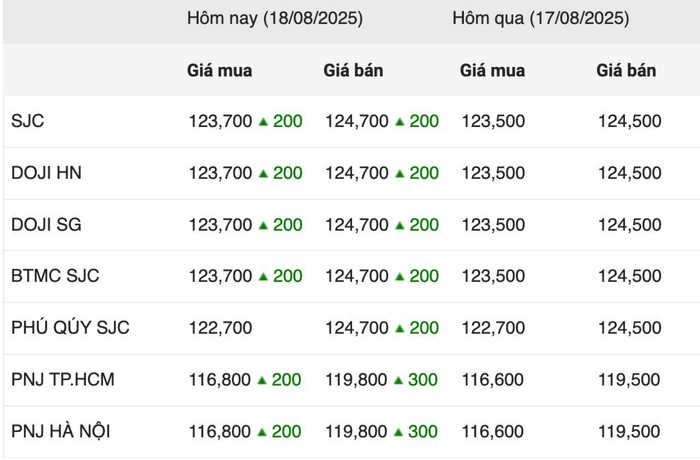Click up arrow beside DOJI HN buy price
This screenshot has height=460, width=700.
pyautogui.click(x=263, y=173)
